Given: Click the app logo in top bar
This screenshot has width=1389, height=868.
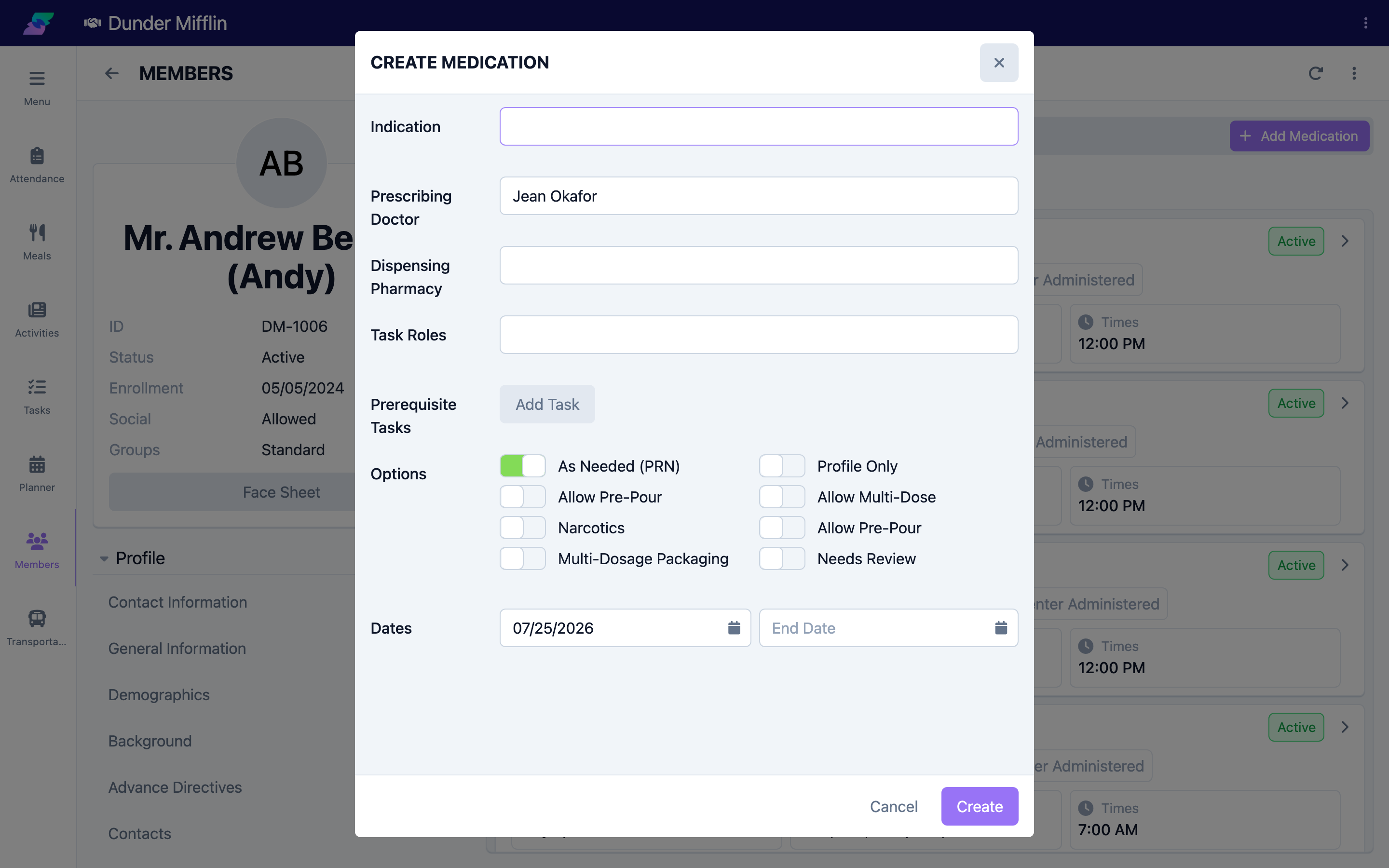Looking at the screenshot, I should tap(39, 23).
